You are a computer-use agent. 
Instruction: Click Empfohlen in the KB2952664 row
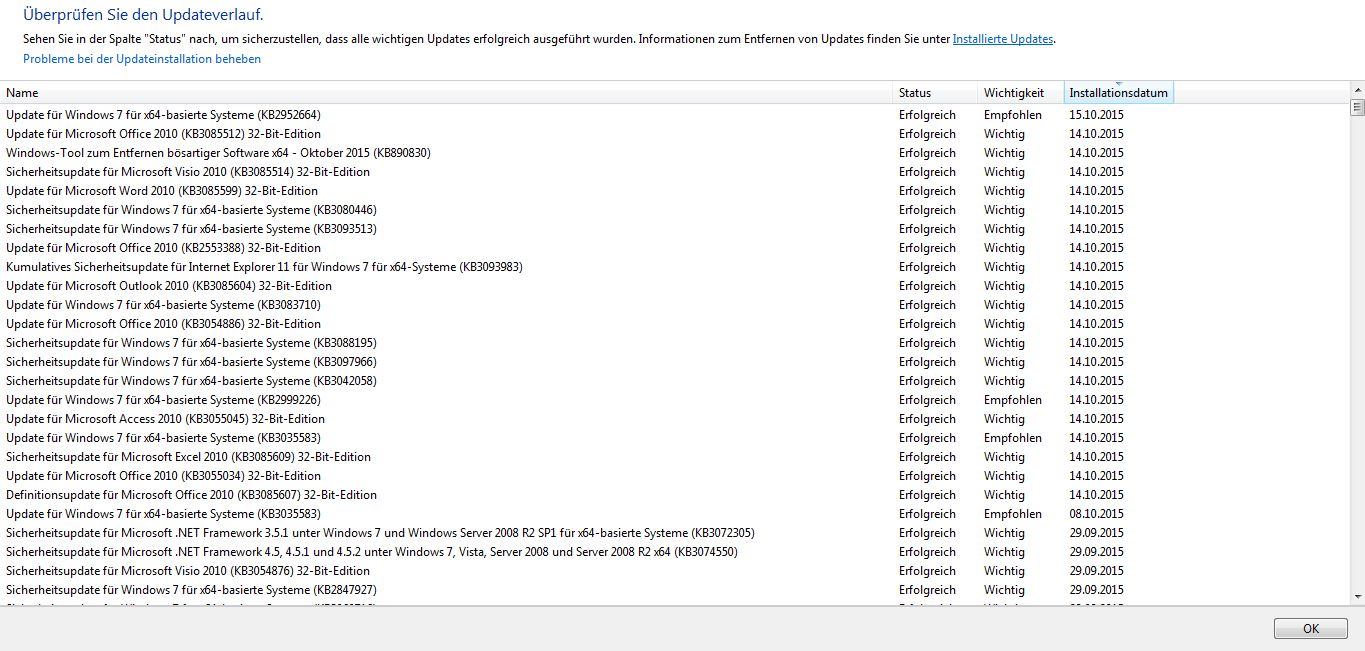coord(1013,115)
